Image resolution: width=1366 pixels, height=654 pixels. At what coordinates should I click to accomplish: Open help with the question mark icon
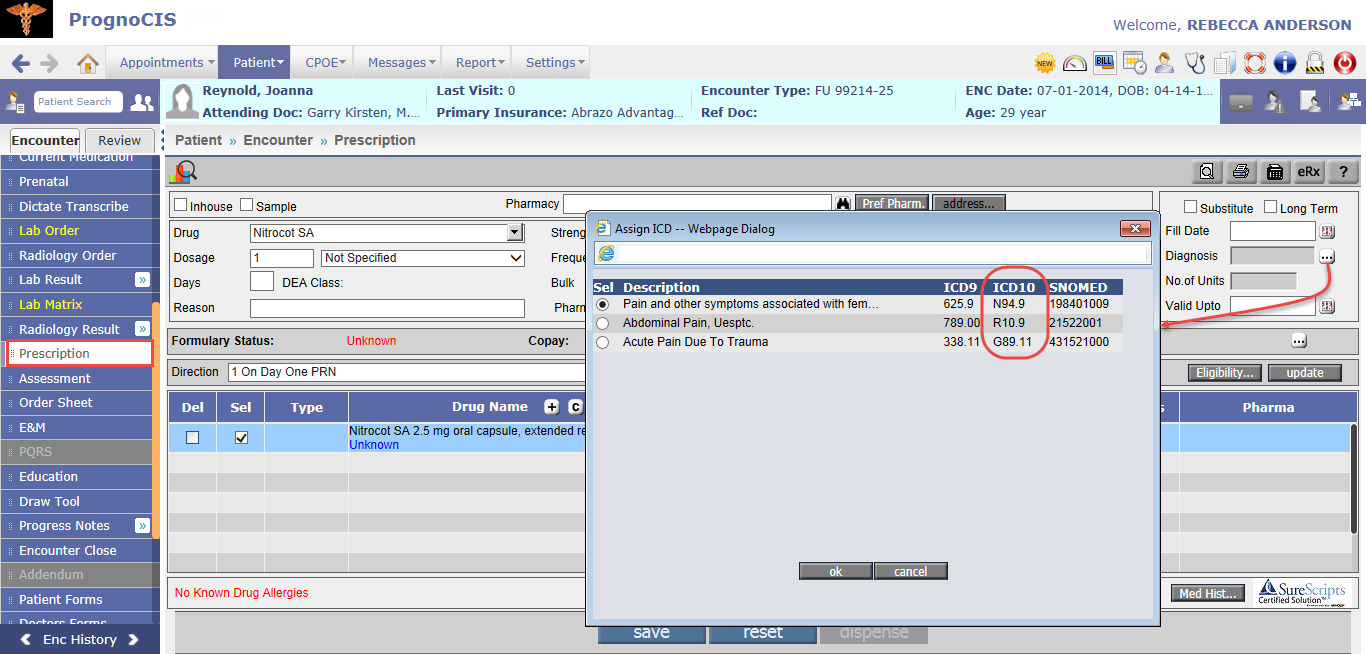(x=1343, y=171)
